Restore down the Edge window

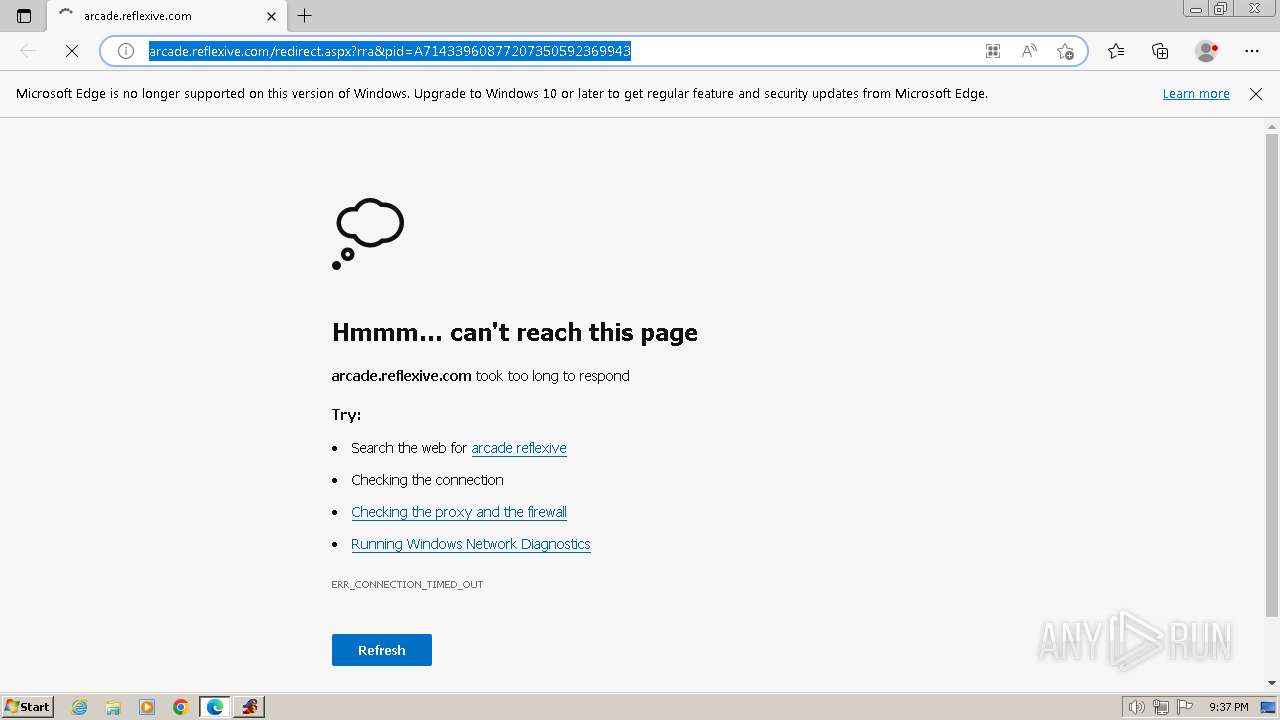pyautogui.click(x=1221, y=9)
